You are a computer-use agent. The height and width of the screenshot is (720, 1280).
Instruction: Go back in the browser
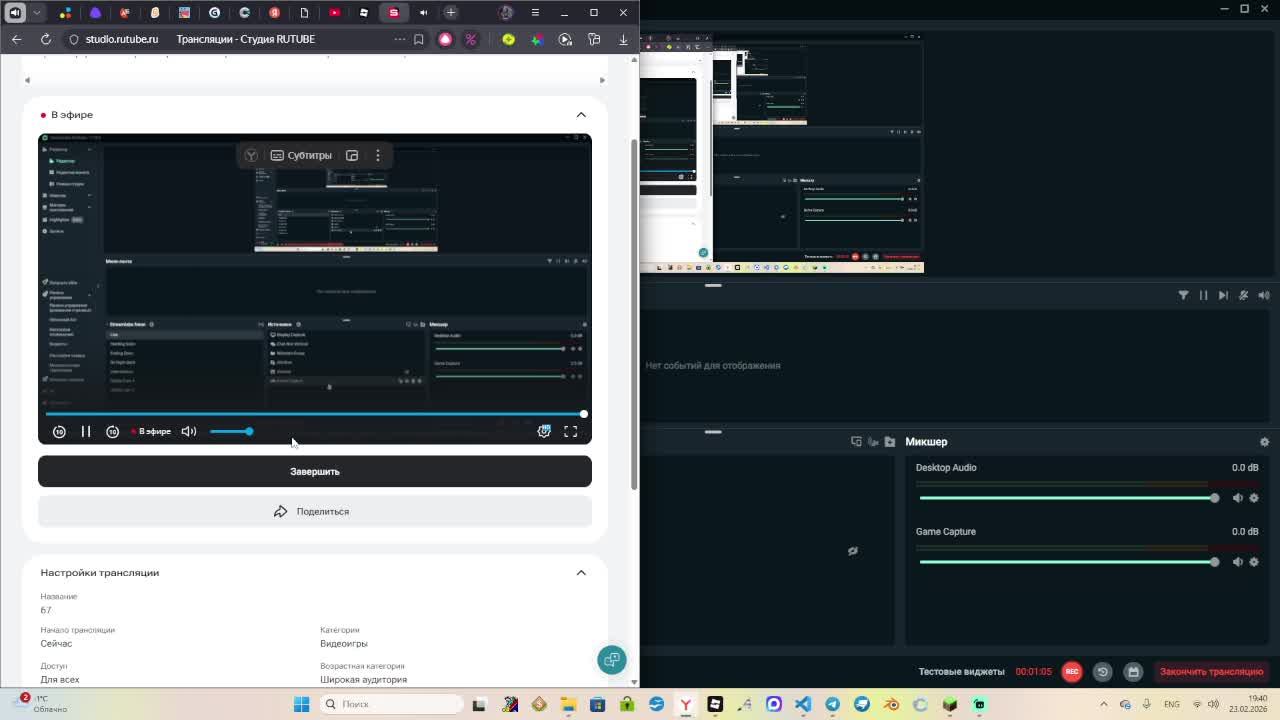click(17, 39)
